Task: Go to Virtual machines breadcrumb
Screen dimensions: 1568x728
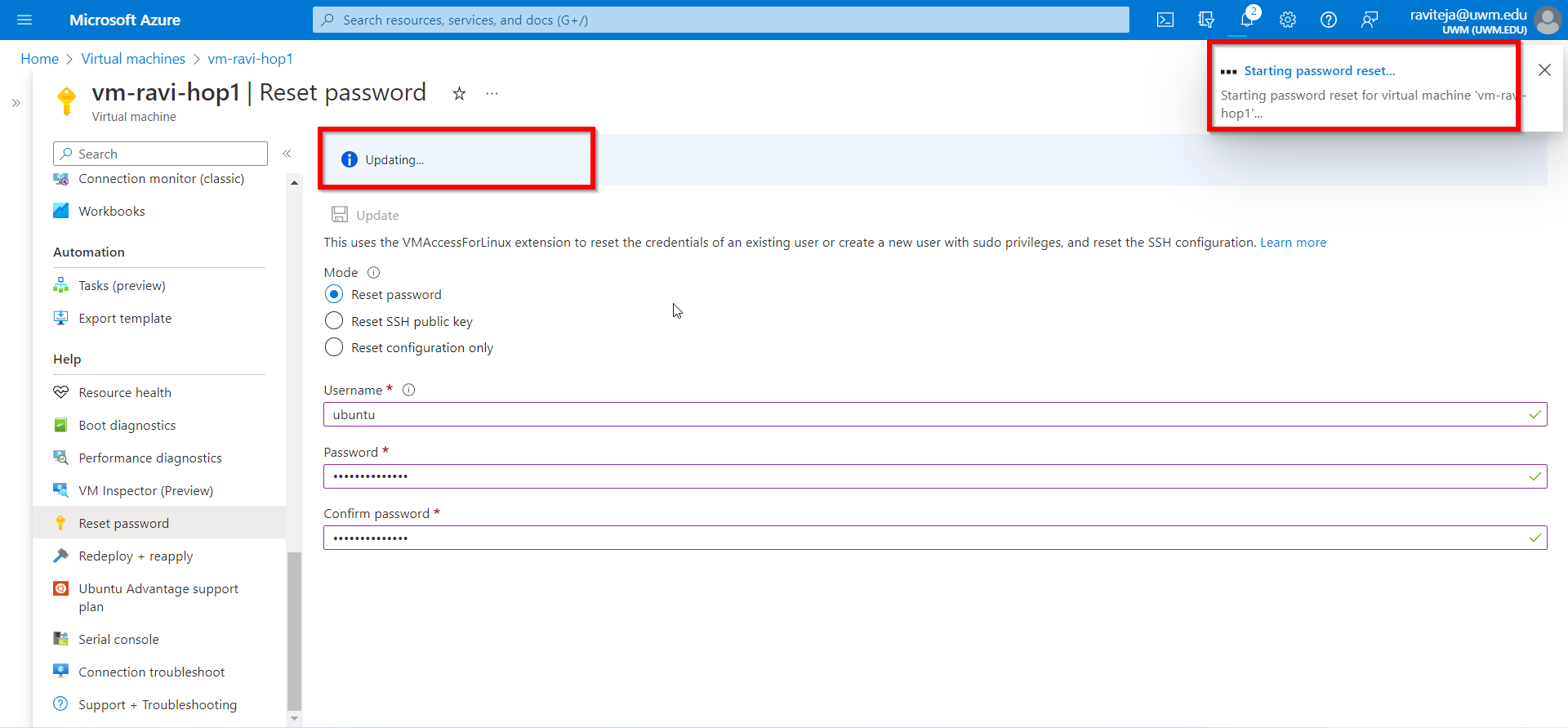Action: point(133,59)
